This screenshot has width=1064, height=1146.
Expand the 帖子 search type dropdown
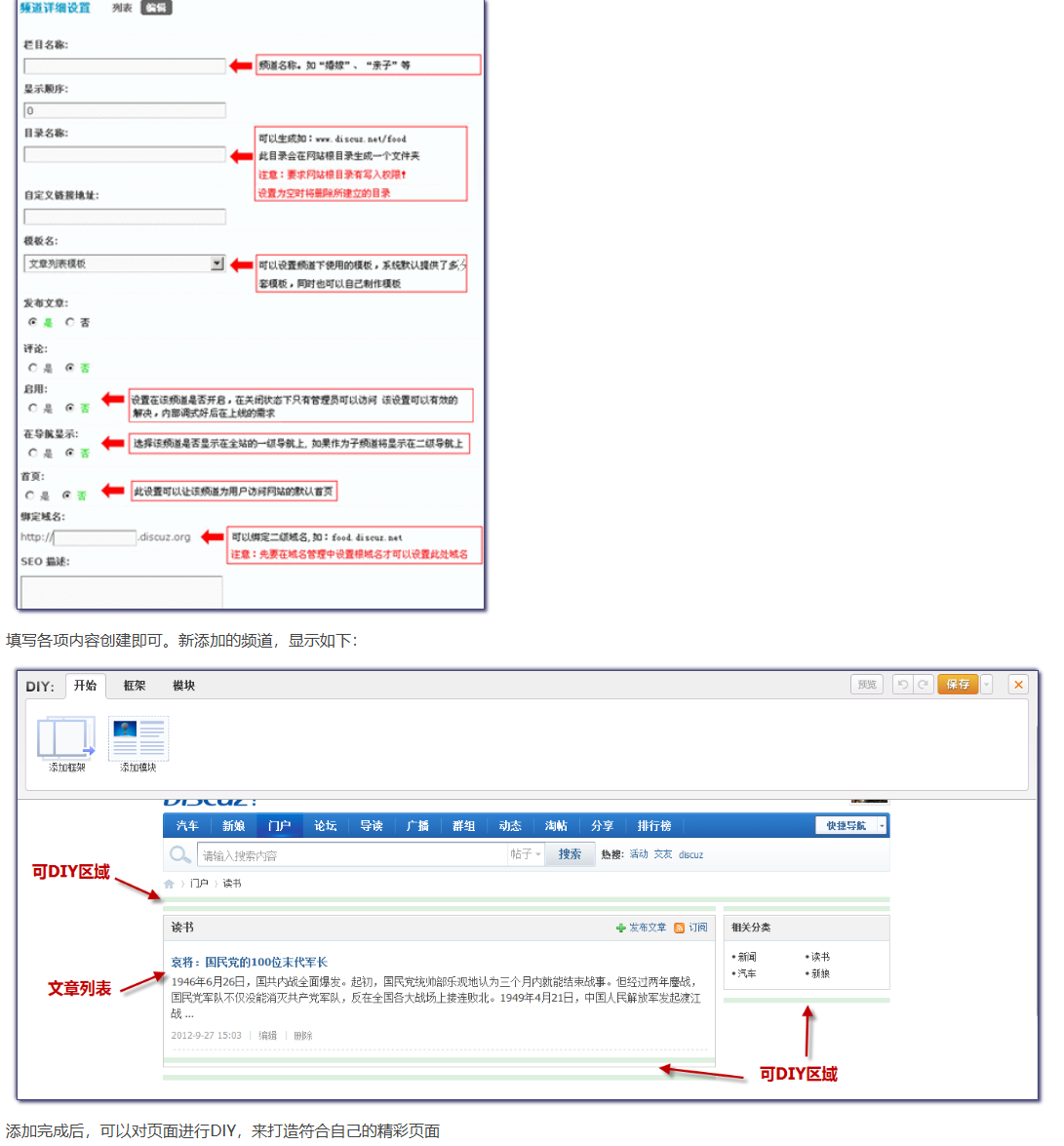click(x=526, y=854)
